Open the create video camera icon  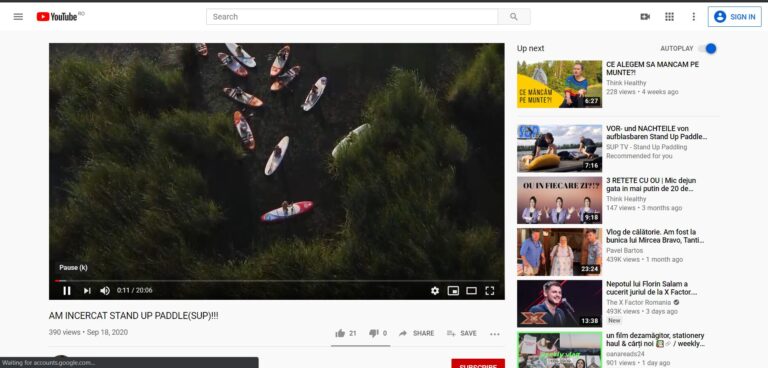pos(645,17)
